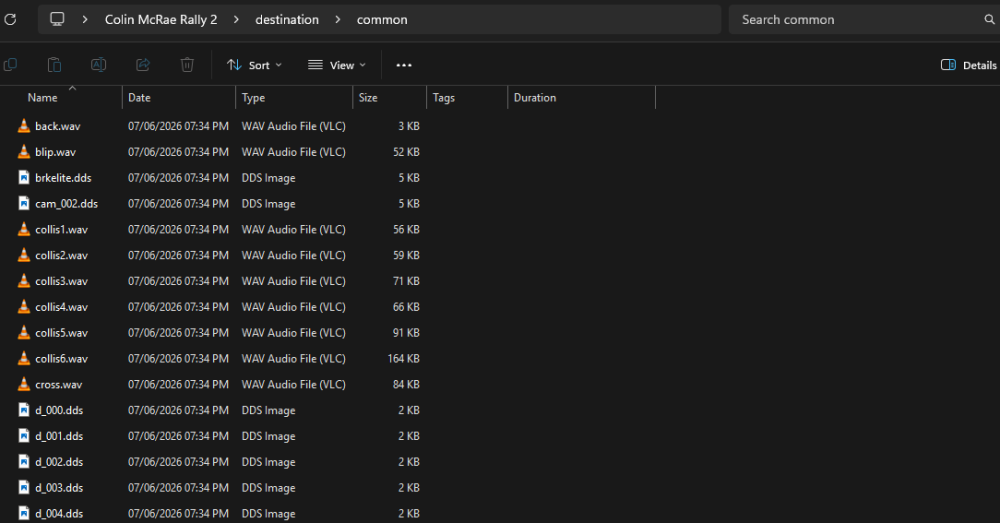The width and height of the screenshot is (1000, 523).
Task: Select the file name collis5.wav
Action: 61,333
